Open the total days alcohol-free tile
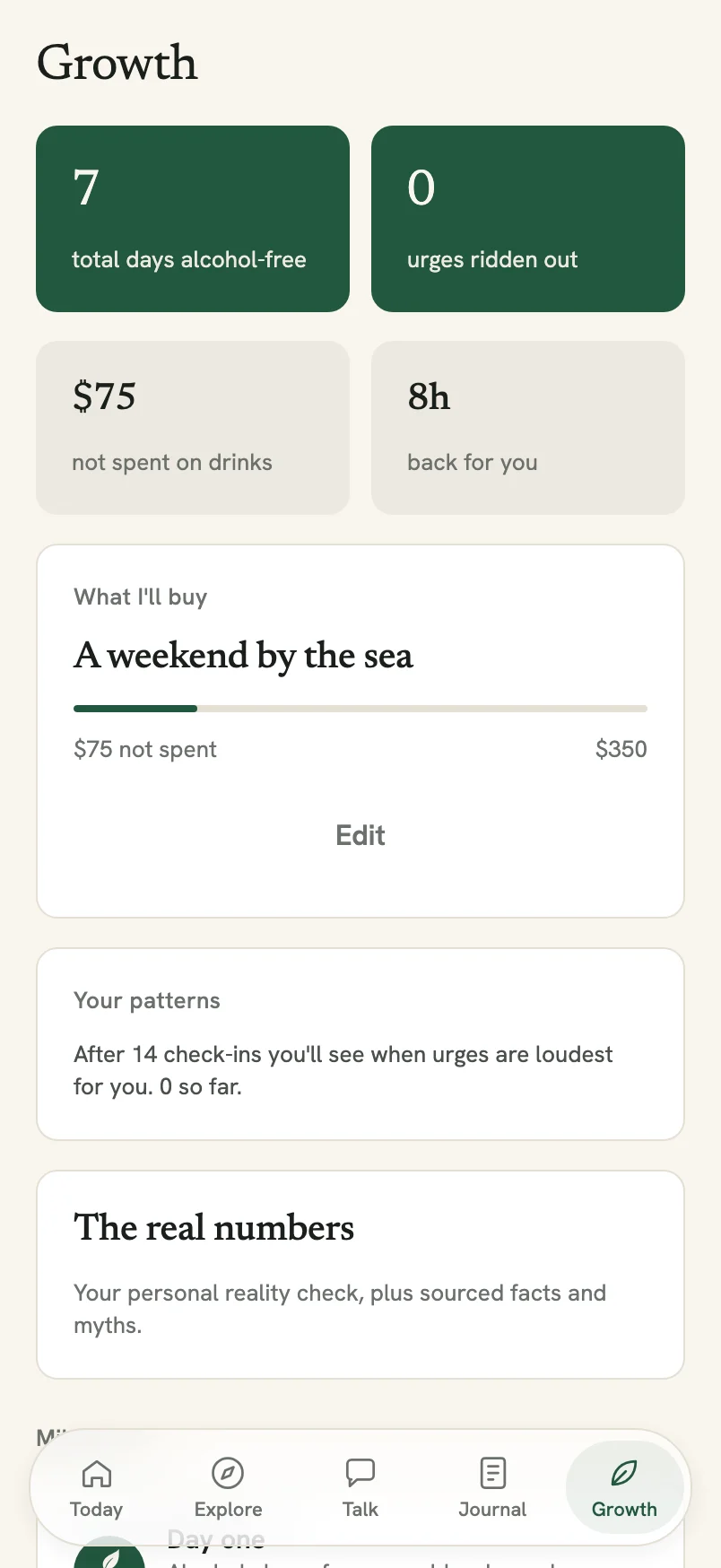The image size is (721, 1568). pyautogui.click(x=193, y=219)
